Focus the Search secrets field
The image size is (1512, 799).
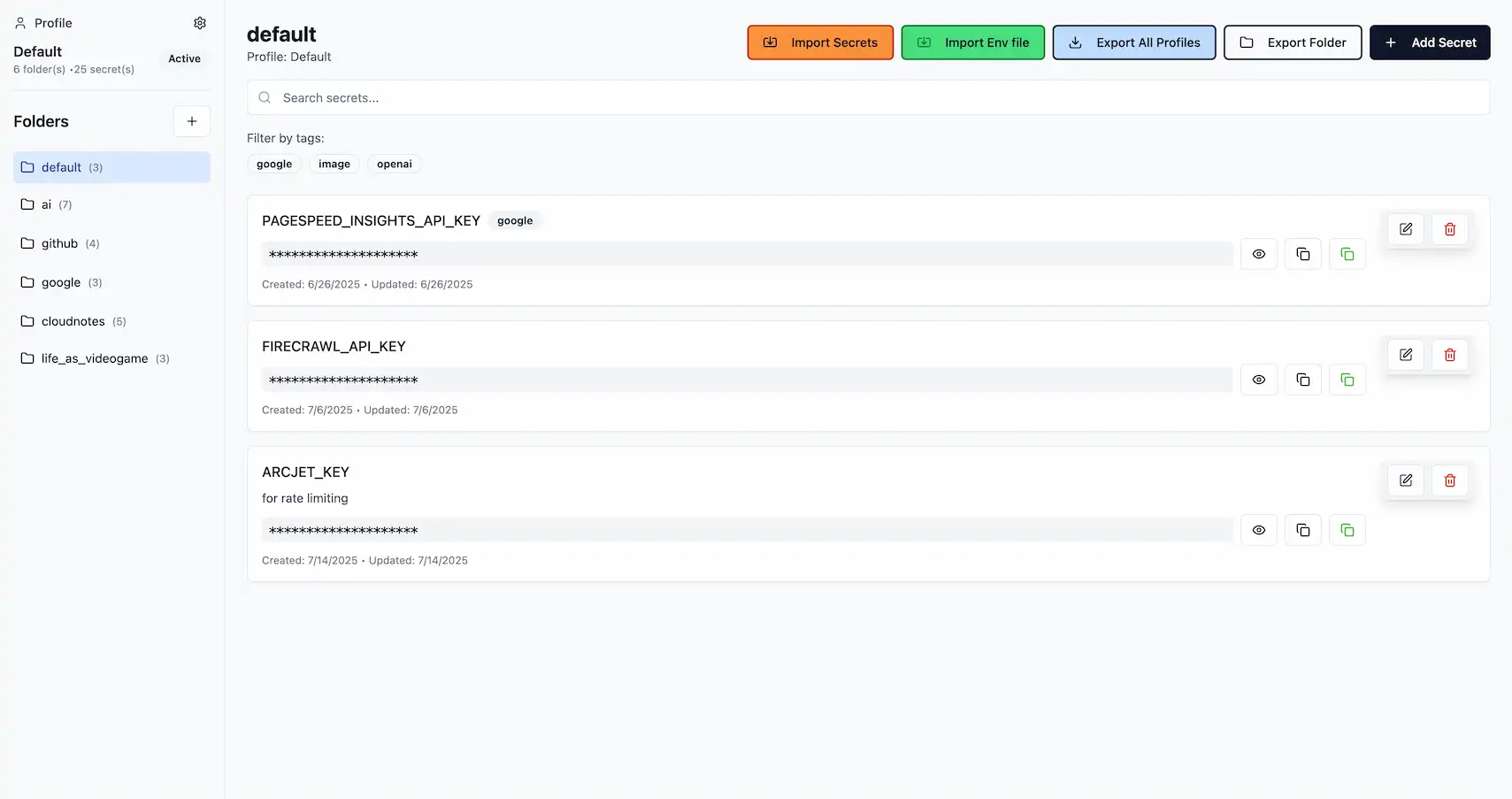point(867,97)
